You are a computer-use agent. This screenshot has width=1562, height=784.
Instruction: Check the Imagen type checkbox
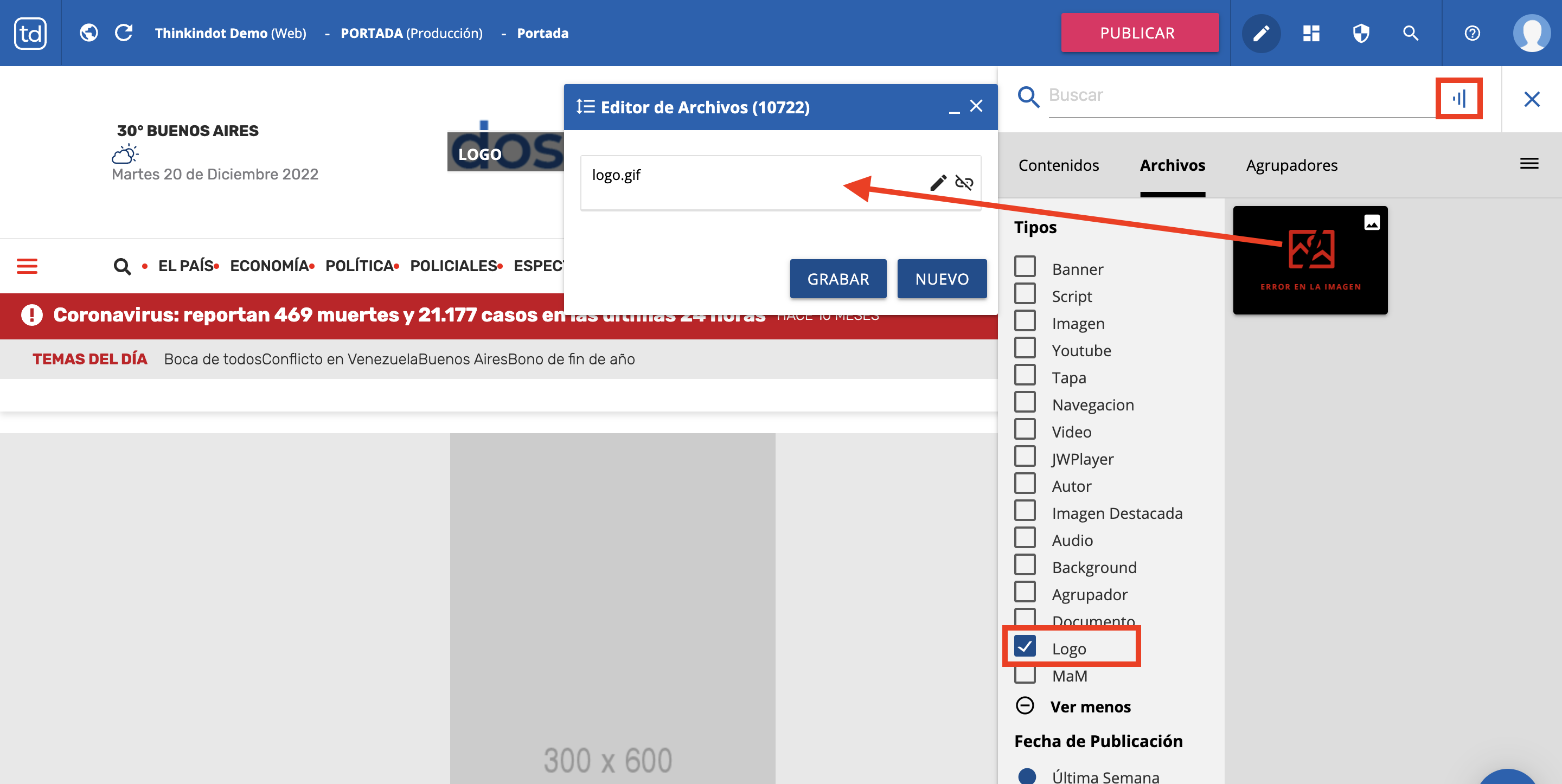(1025, 321)
